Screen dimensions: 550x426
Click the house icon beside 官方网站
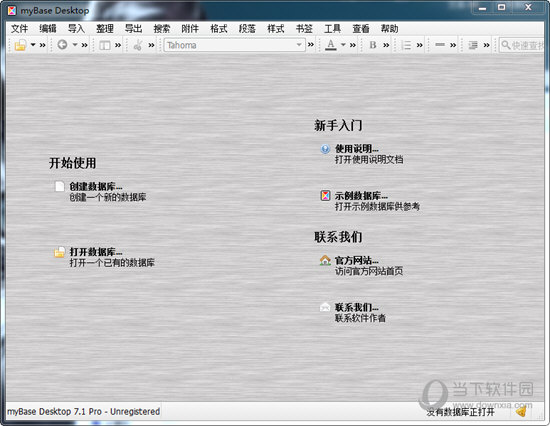(325, 260)
